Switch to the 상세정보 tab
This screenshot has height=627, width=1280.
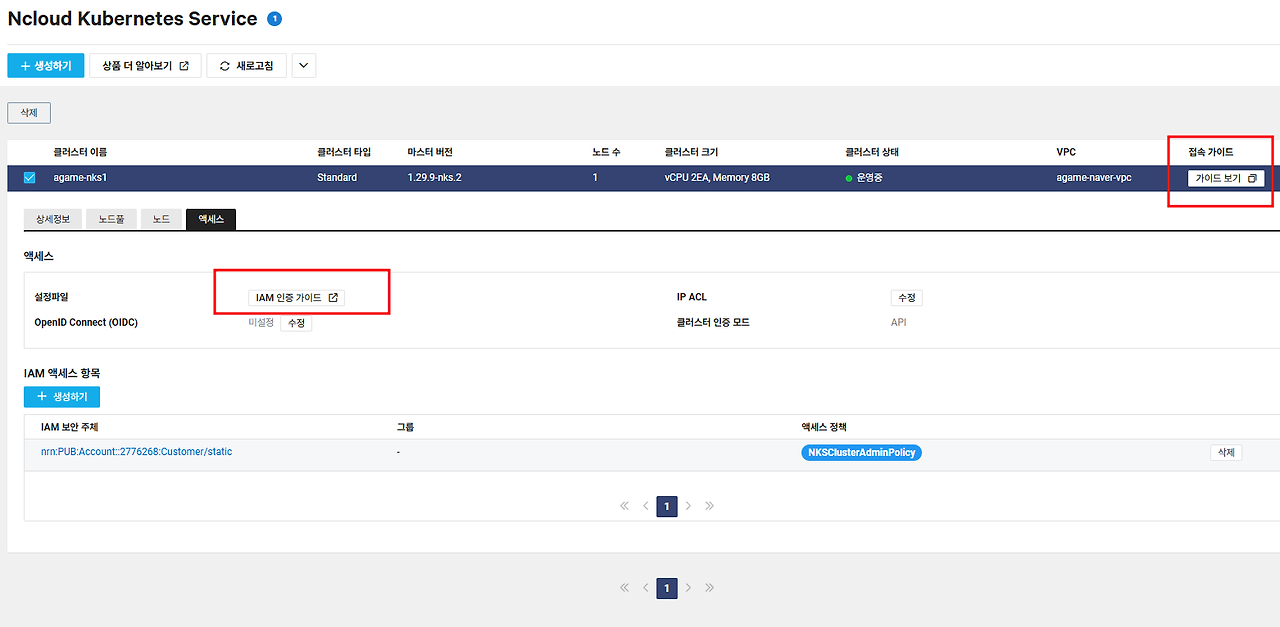53,219
